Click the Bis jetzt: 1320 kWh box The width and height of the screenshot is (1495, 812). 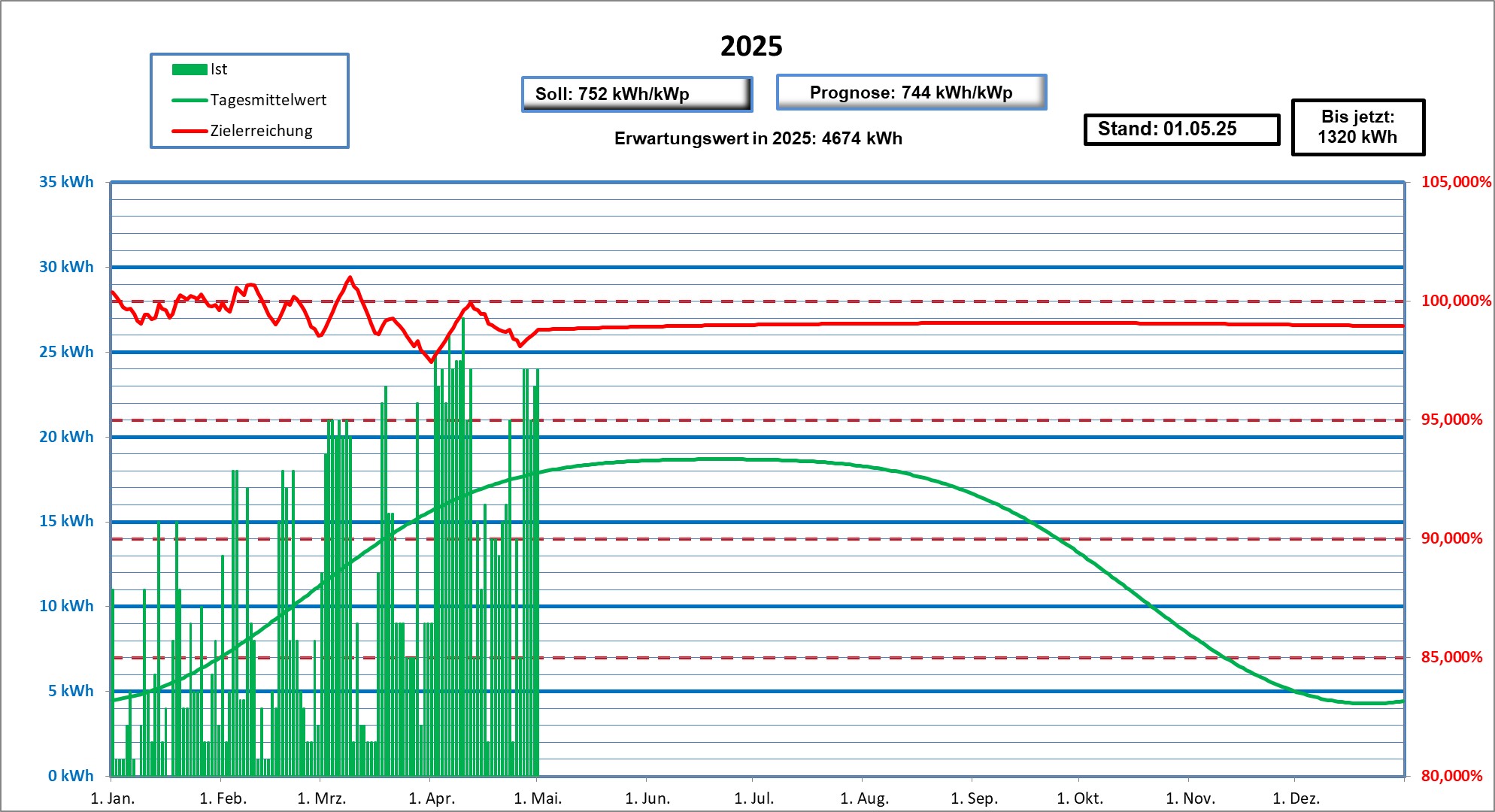tap(1357, 127)
